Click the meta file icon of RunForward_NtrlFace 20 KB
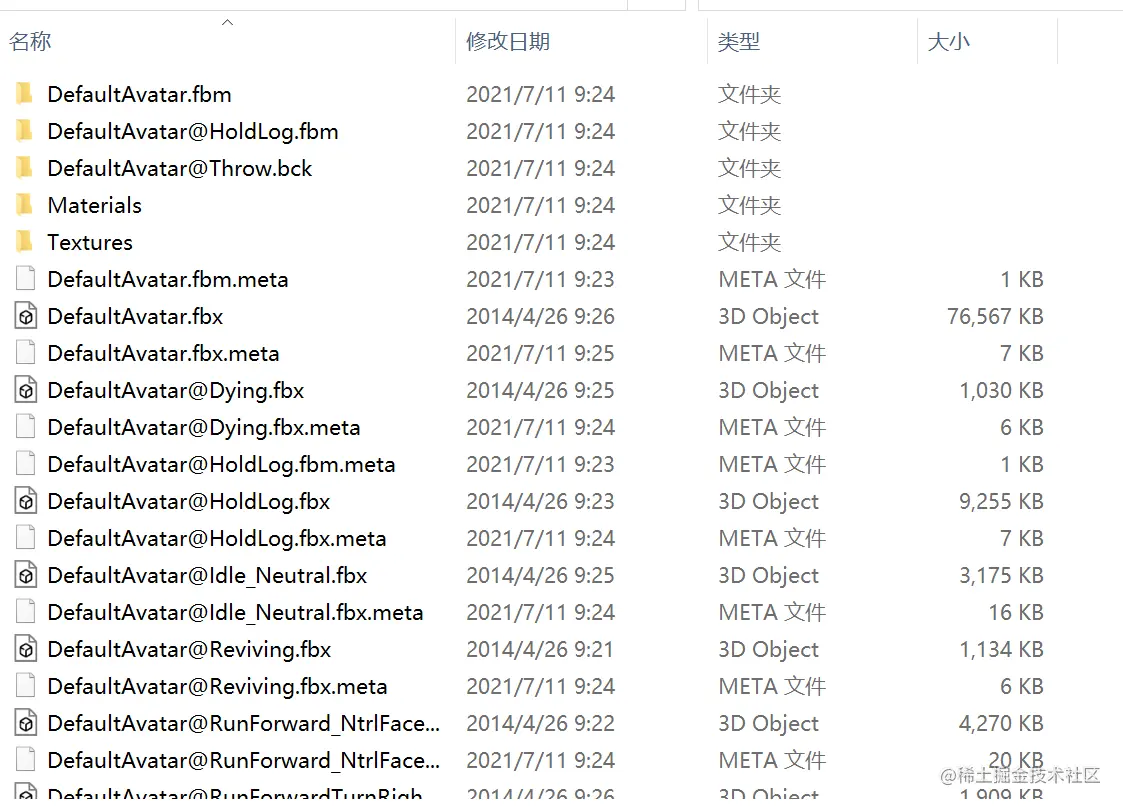 point(25,760)
